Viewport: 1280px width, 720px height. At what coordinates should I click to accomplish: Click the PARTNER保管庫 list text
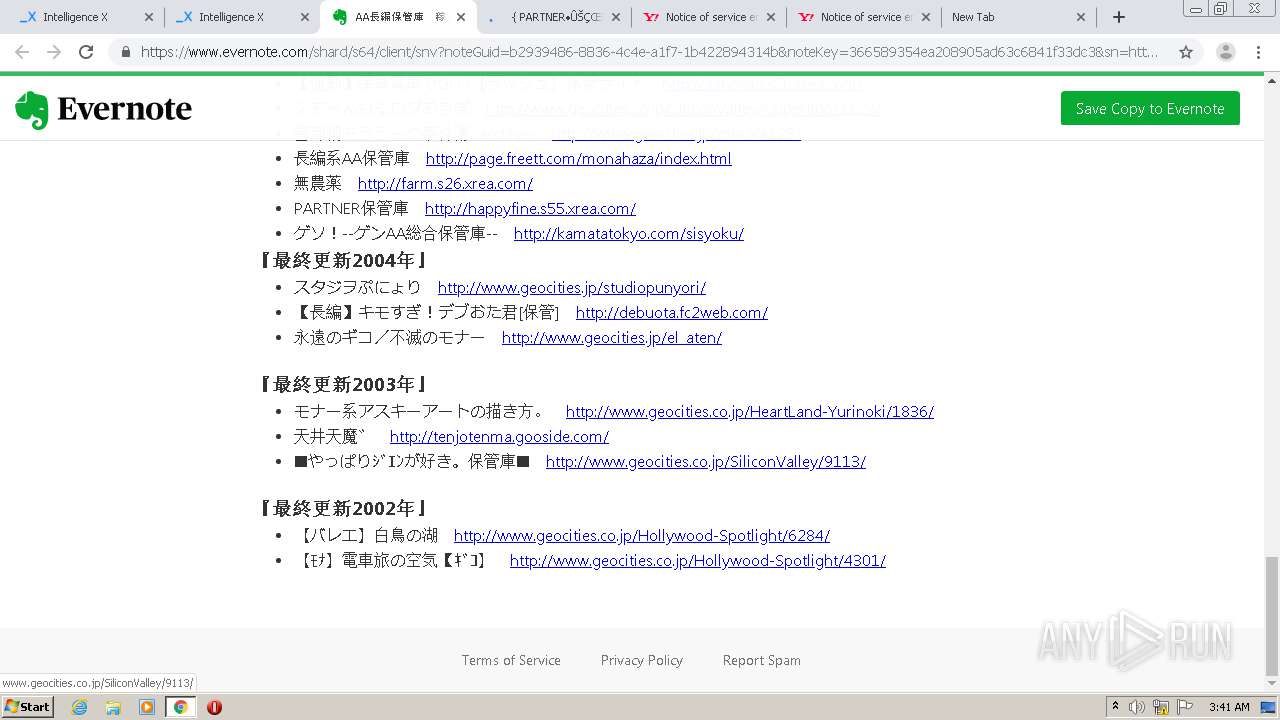click(x=351, y=208)
